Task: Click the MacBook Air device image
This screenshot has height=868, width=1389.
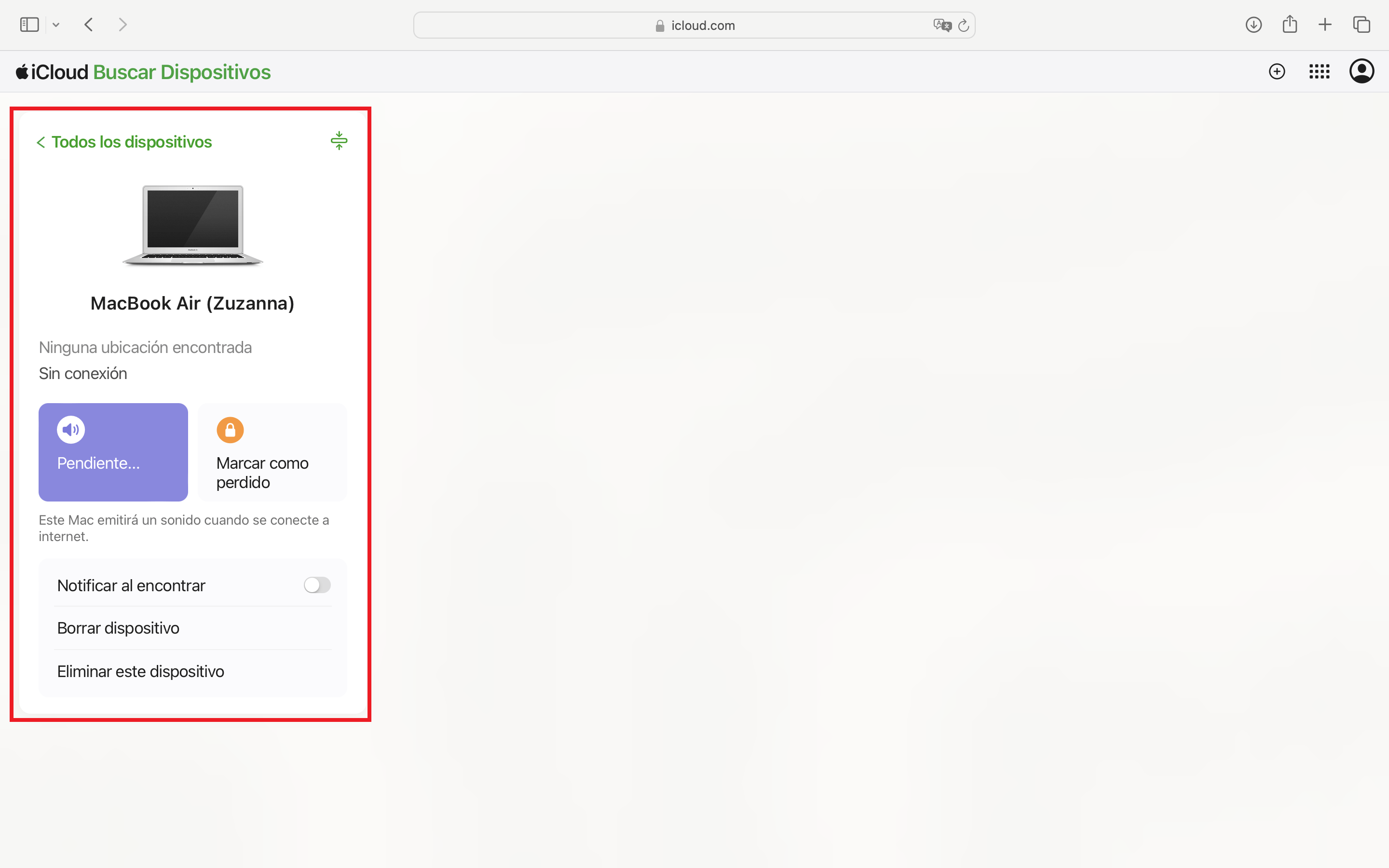Action: point(193,225)
